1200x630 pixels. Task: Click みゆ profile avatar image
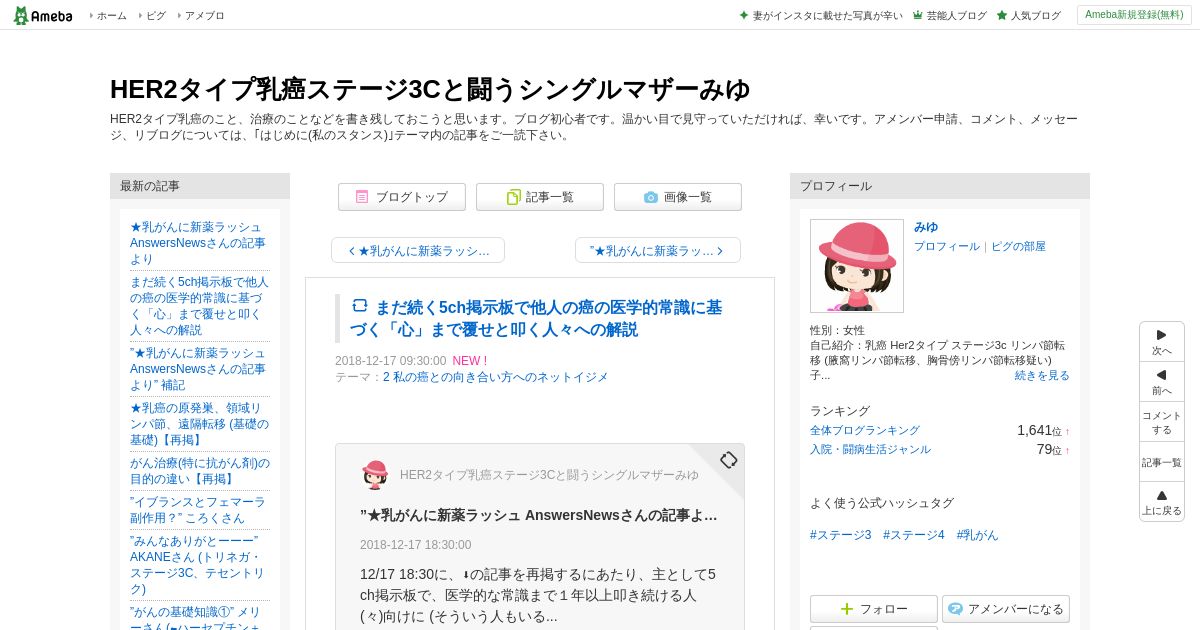click(857, 266)
